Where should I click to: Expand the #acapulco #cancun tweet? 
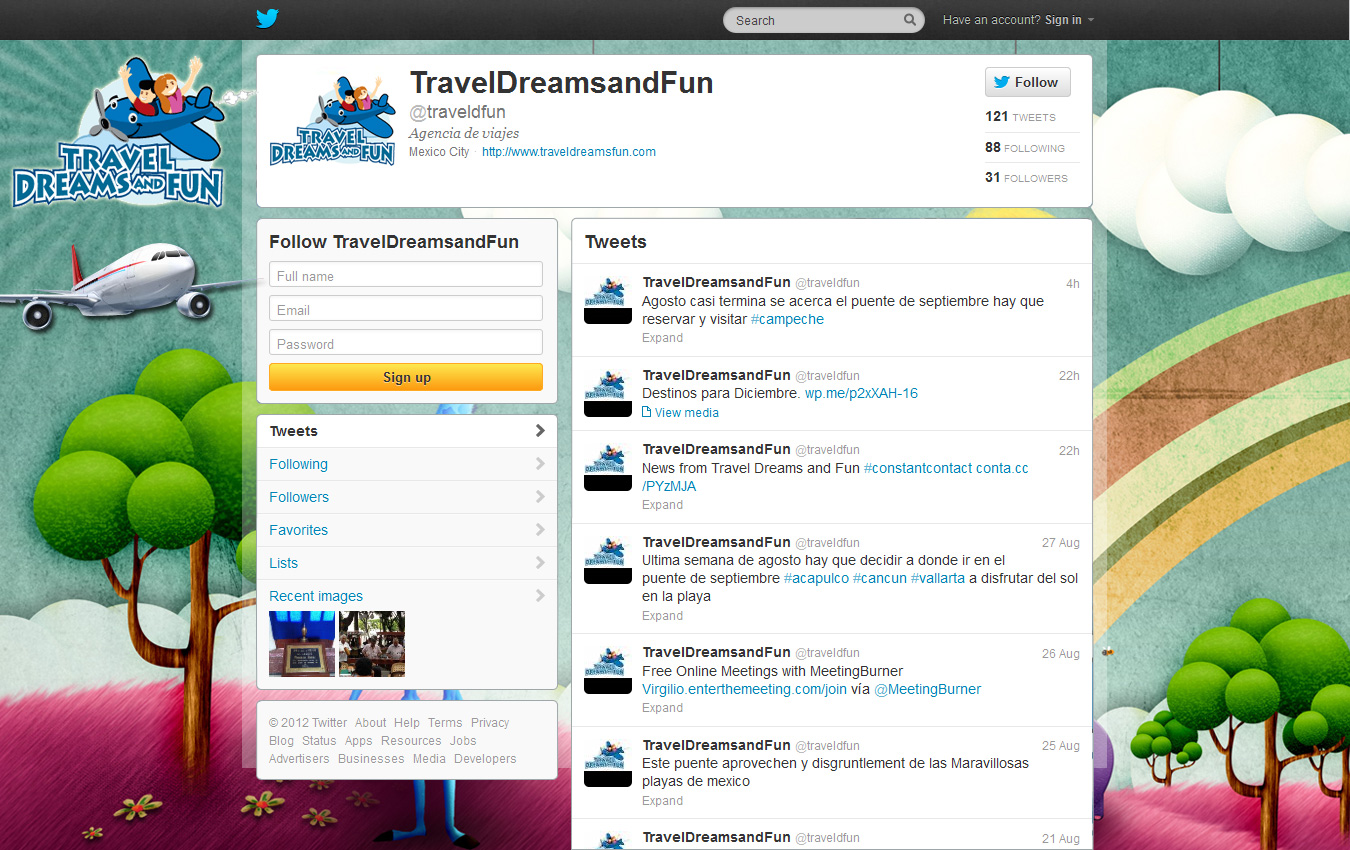(x=662, y=616)
